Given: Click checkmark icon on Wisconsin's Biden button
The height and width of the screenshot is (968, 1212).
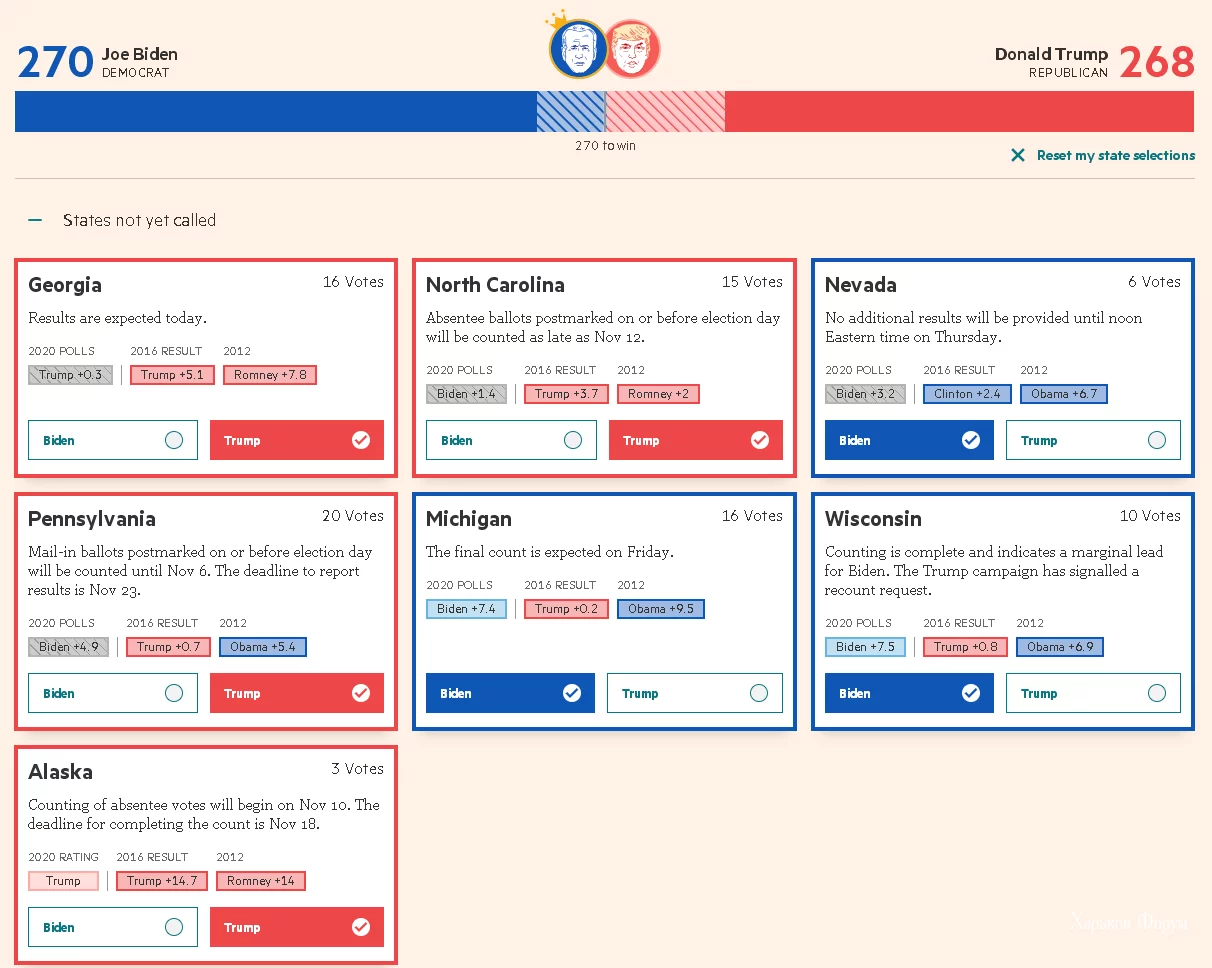Looking at the screenshot, I should pos(970,693).
